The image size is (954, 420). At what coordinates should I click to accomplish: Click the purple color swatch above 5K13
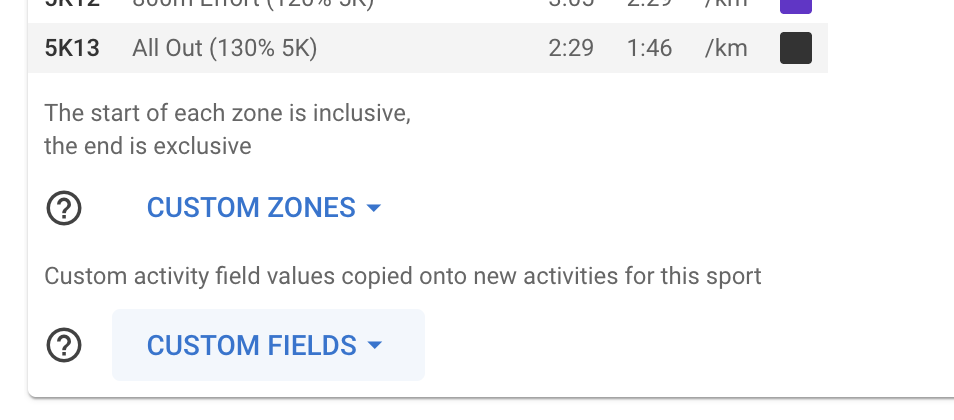[x=795, y=4]
